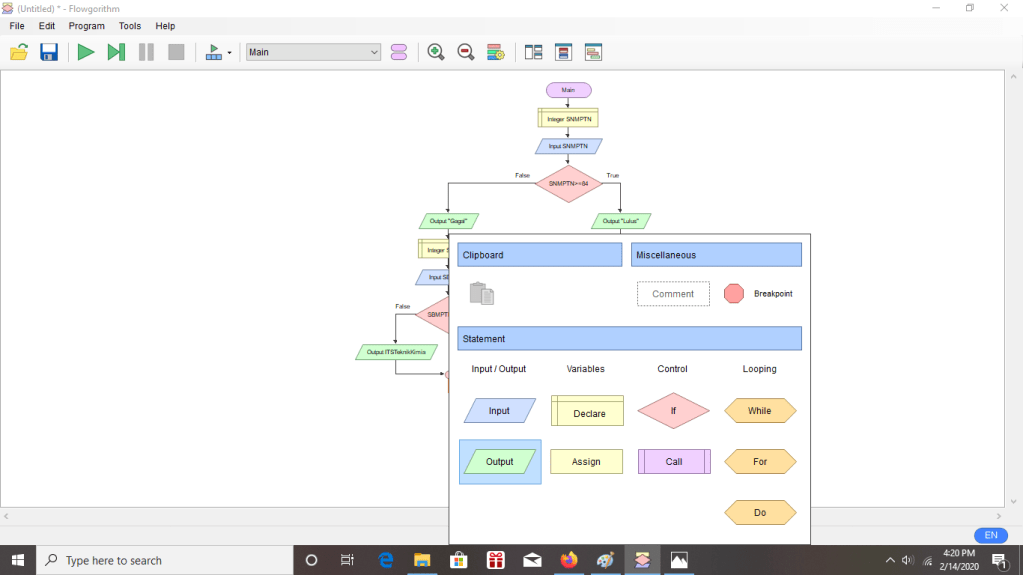Click the Zoom Out magnifier icon
The image size is (1023, 575).
(466, 52)
